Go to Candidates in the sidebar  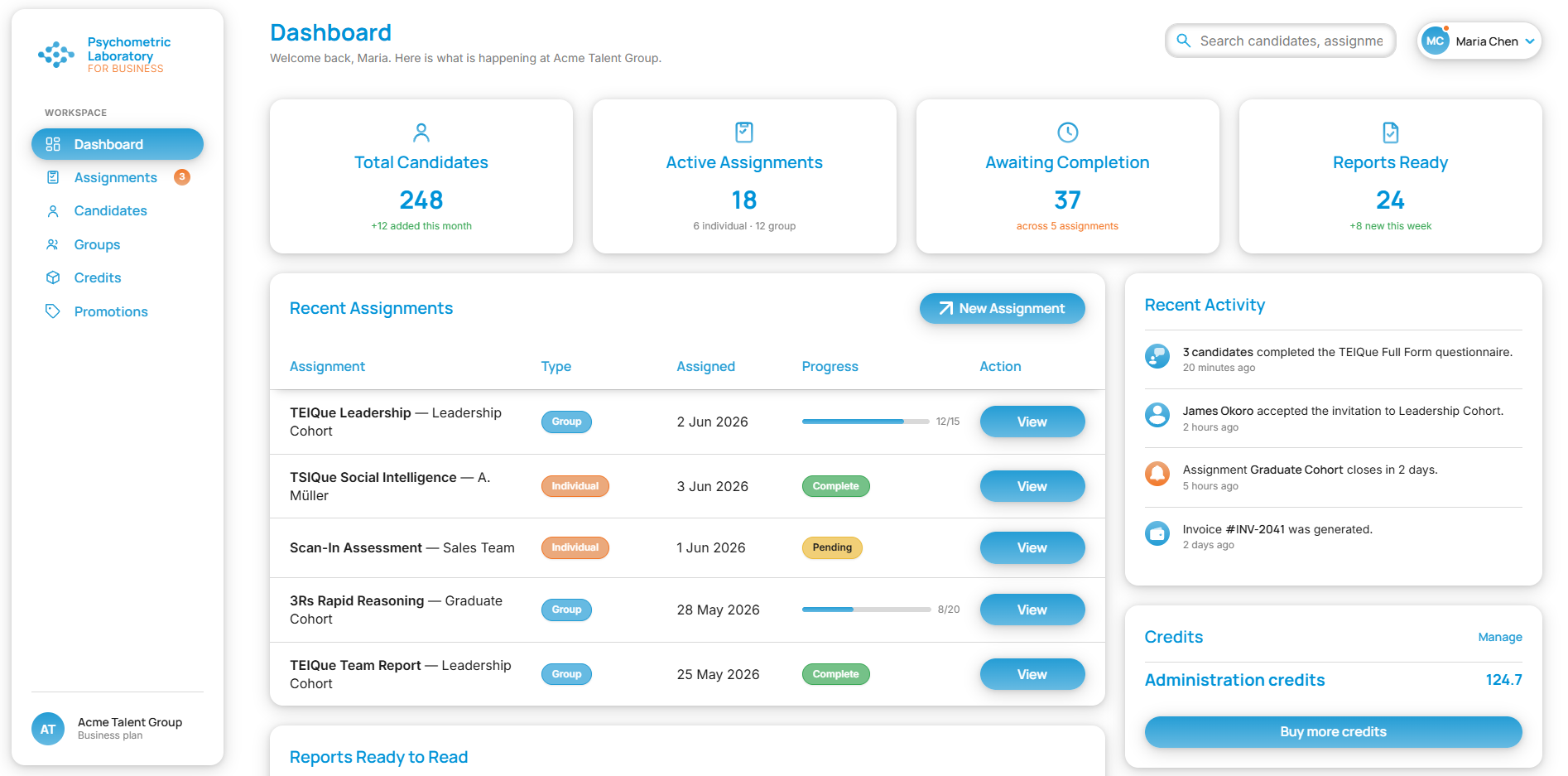click(118, 211)
